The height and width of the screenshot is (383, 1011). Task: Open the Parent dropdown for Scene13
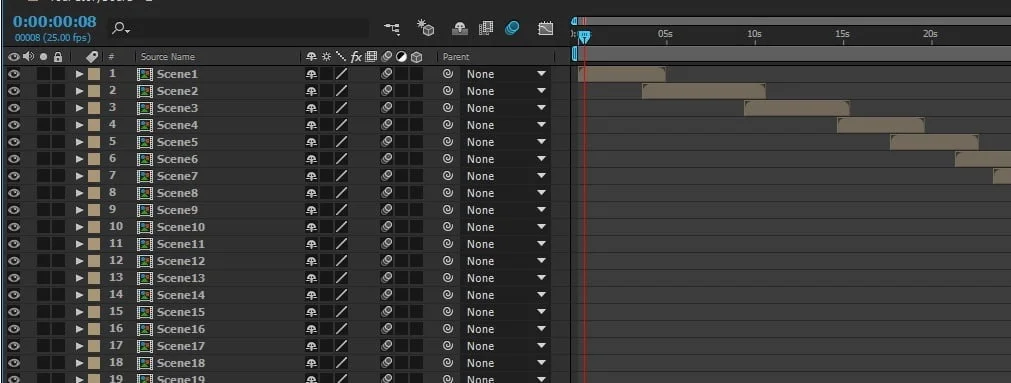506,278
